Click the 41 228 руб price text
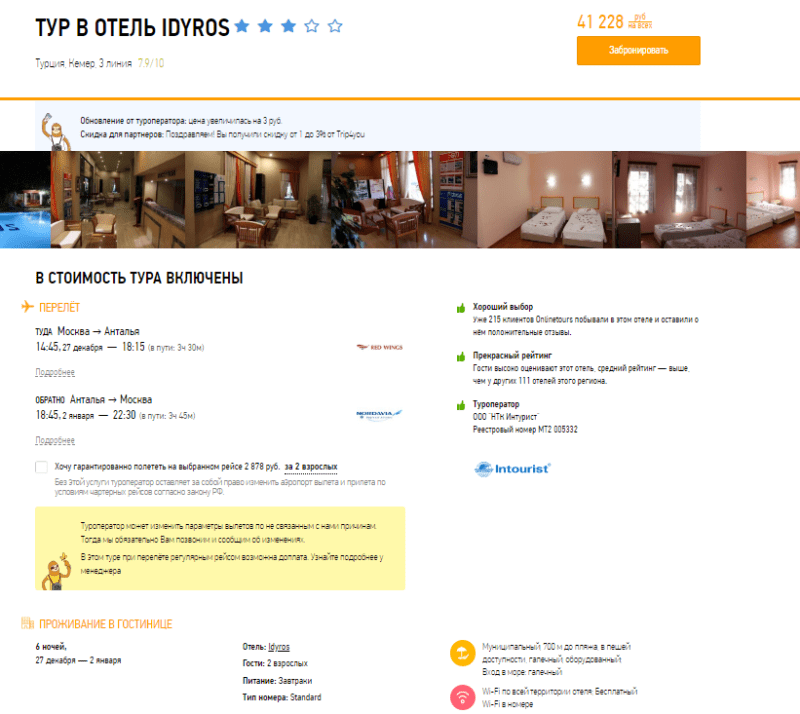 (x=614, y=22)
